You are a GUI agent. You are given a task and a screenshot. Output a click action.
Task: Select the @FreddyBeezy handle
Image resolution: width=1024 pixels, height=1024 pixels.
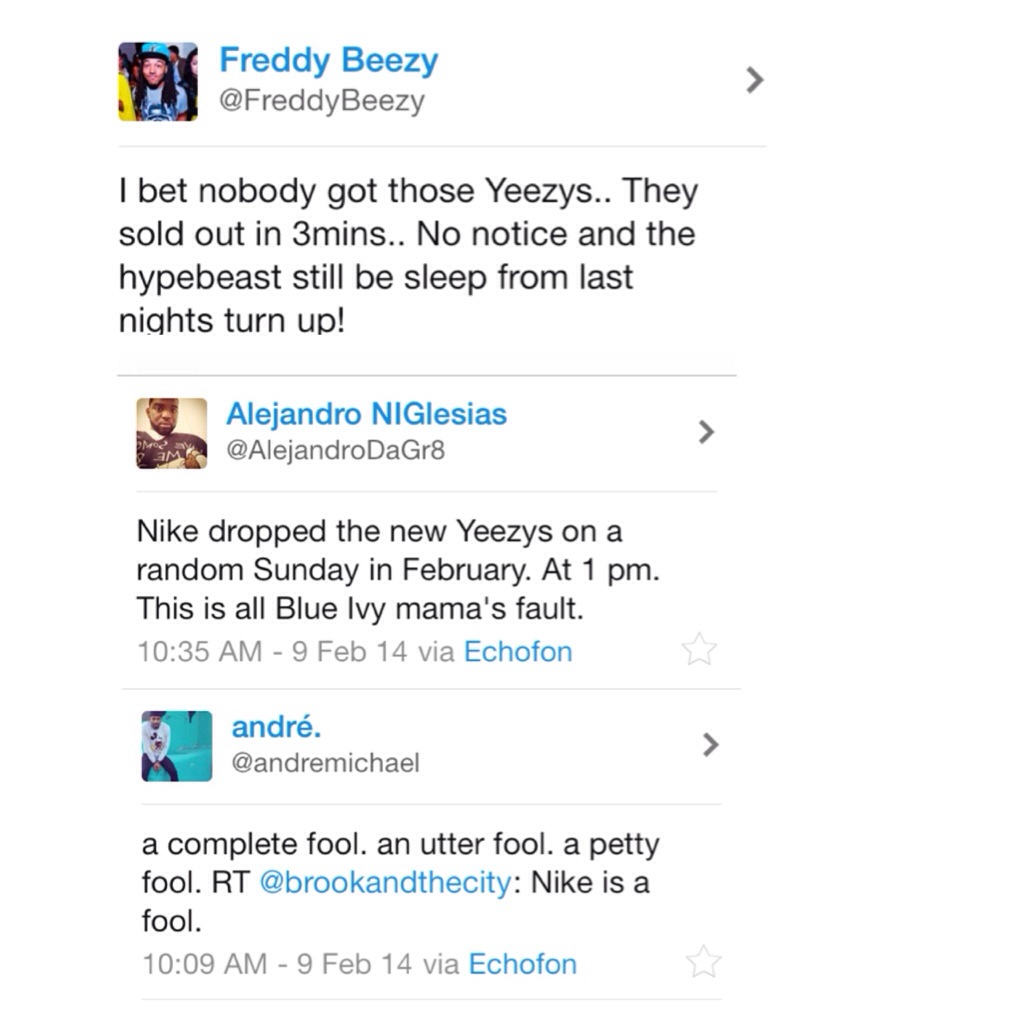[322, 101]
